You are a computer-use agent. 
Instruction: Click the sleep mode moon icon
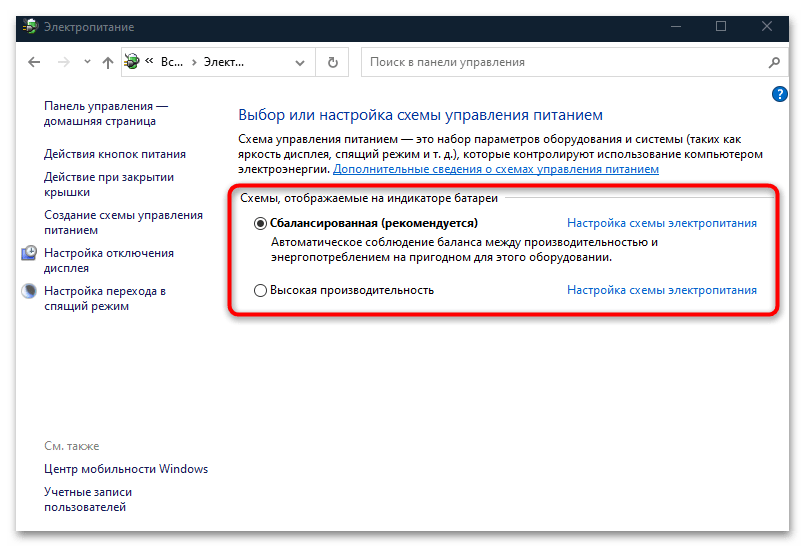point(29,291)
